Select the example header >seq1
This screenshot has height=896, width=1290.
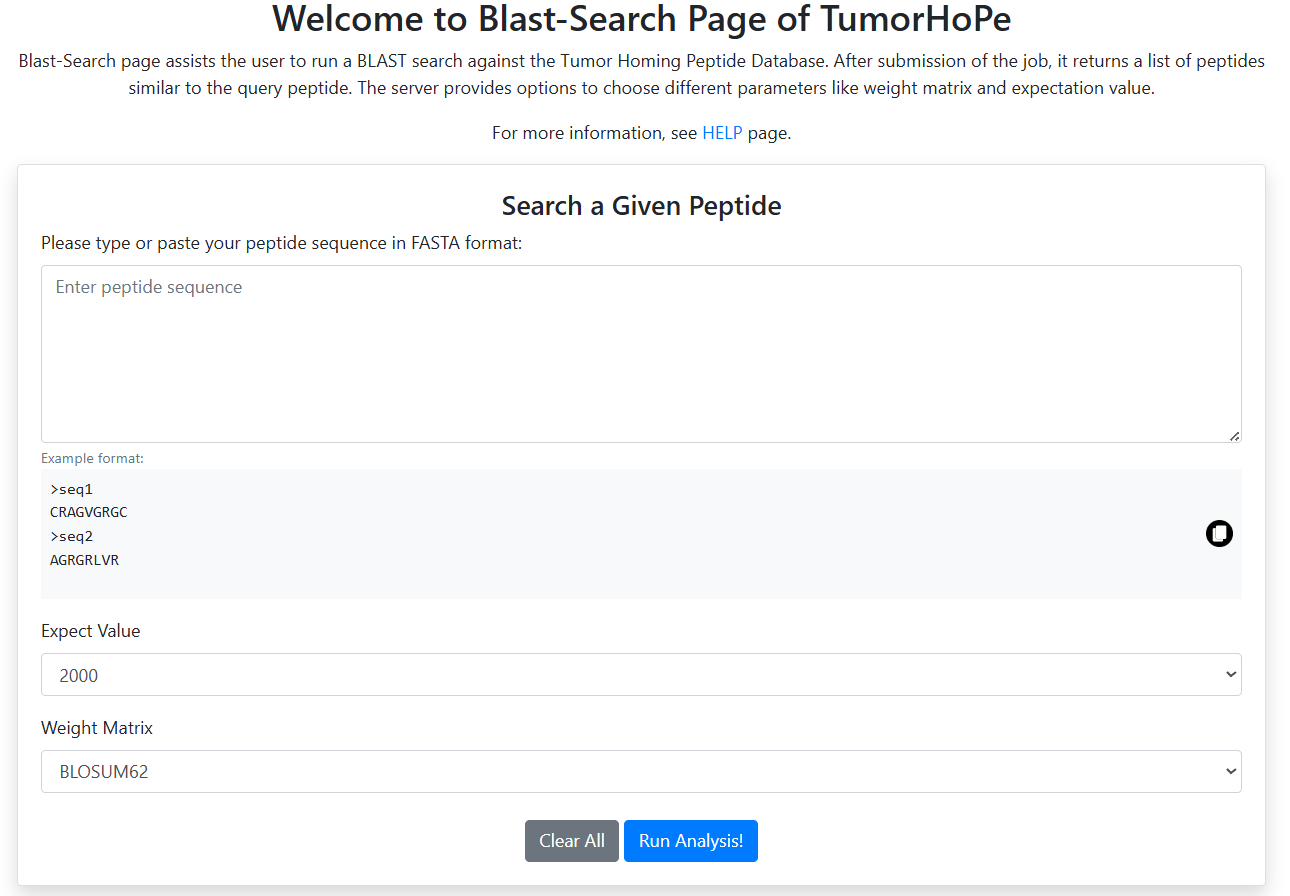click(70, 489)
